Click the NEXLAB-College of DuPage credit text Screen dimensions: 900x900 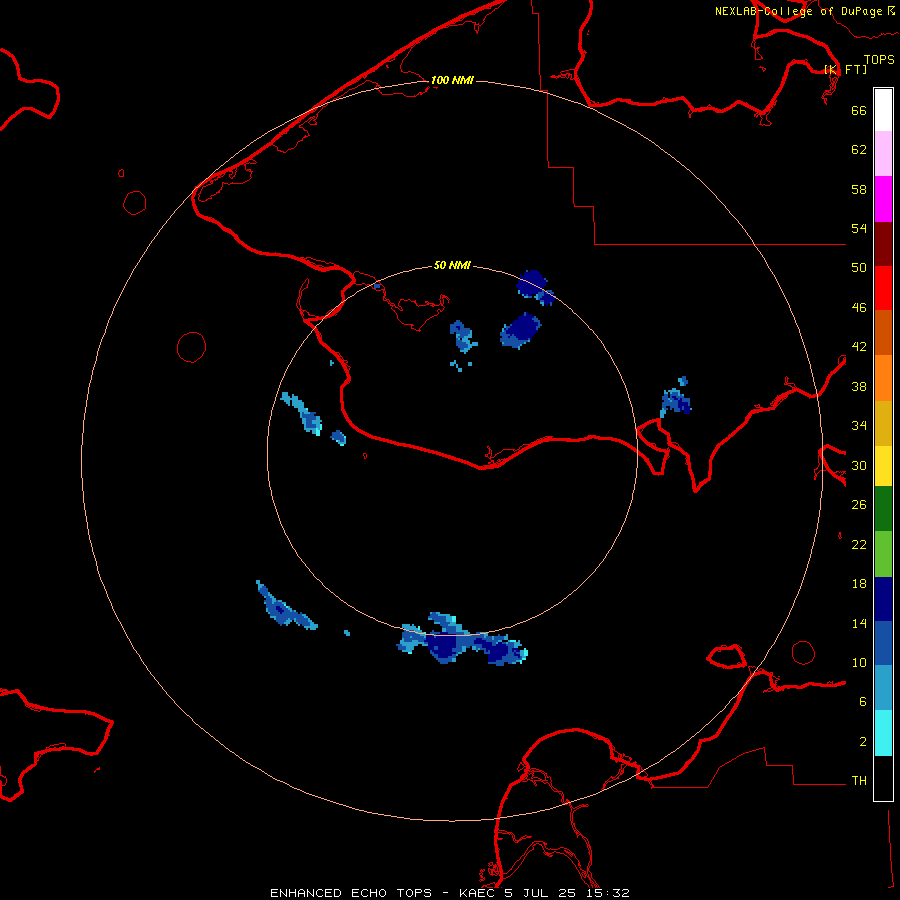805,11
